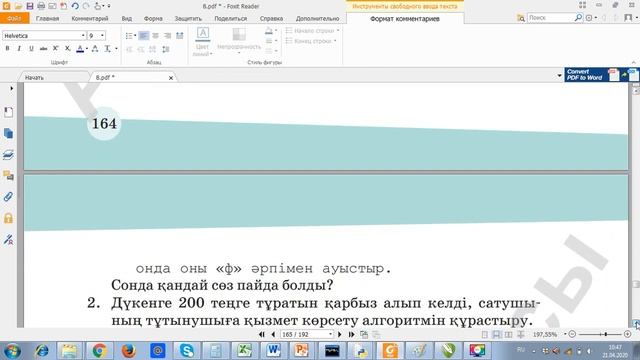Open the Формат комментариев tab
Viewport: 640px width, 360px height.
(x=405, y=18)
